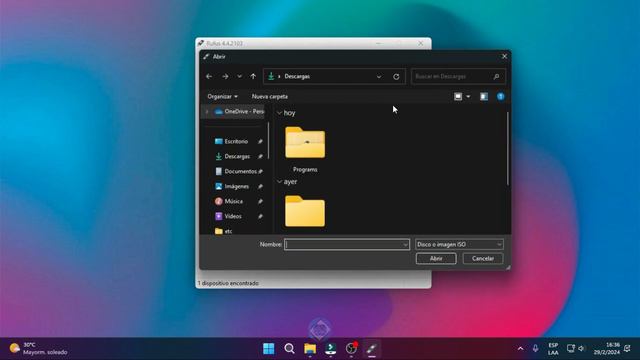This screenshot has height=360, width=640.
Task: Collapse the hoy group
Action: point(280,113)
